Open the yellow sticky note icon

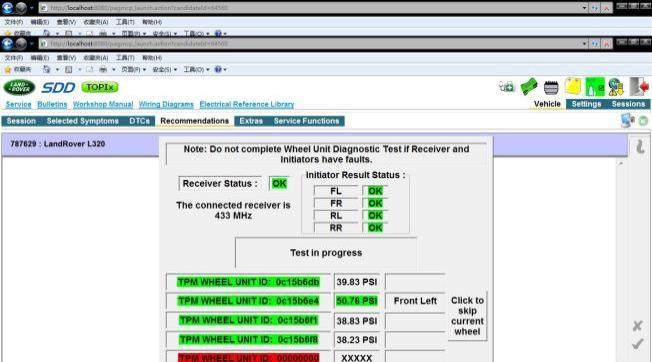coord(573,86)
